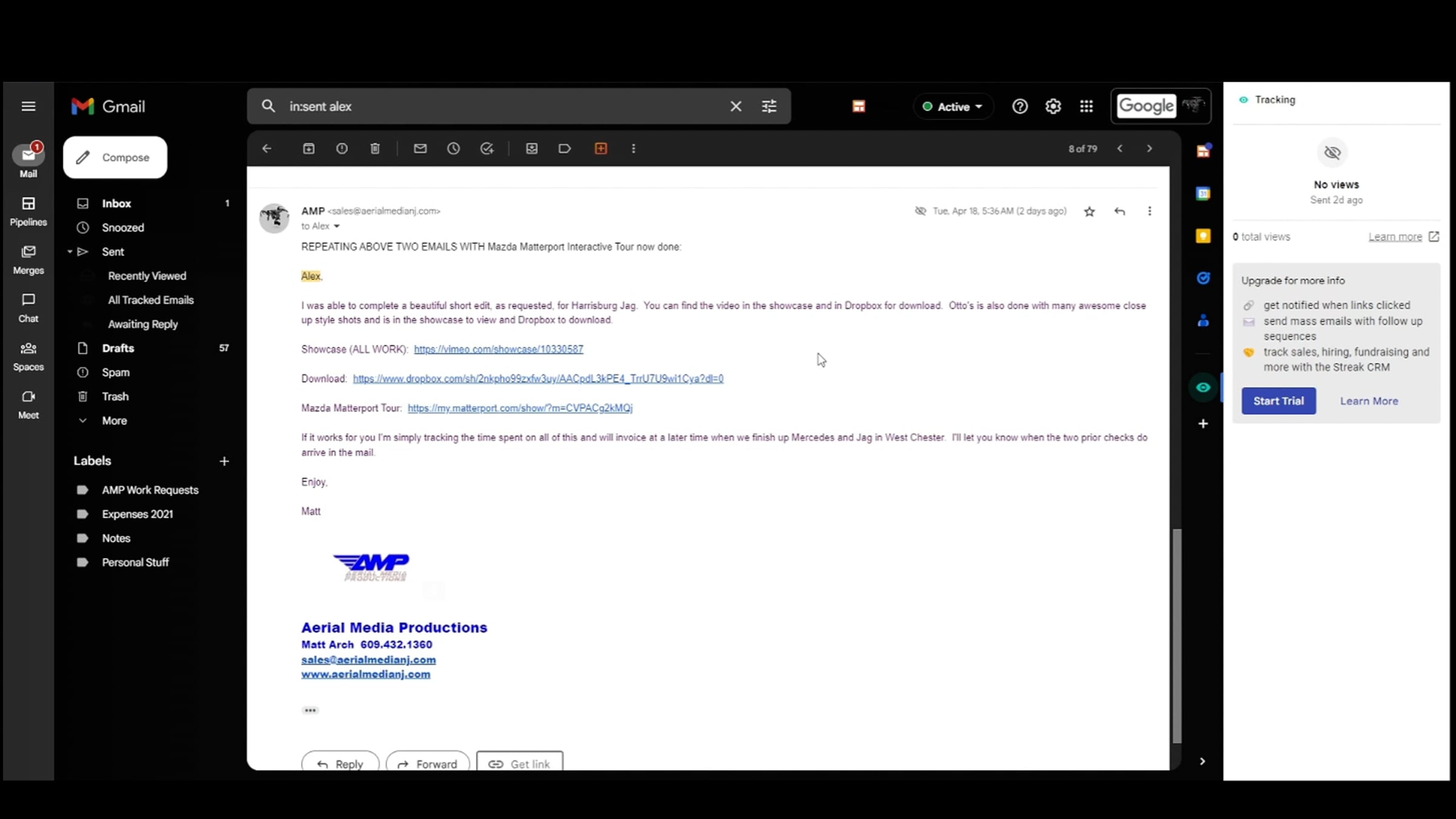The image size is (1456, 819).
Task: Report spam via the toolbar icon
Action: [x=342, y=149]
